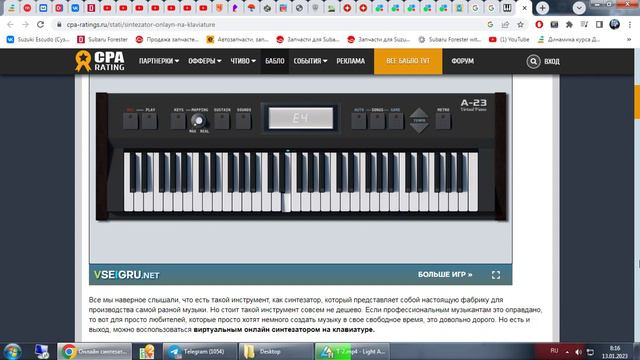
Task: Open the Chrome three-dot menu
Action: [630, 24]
